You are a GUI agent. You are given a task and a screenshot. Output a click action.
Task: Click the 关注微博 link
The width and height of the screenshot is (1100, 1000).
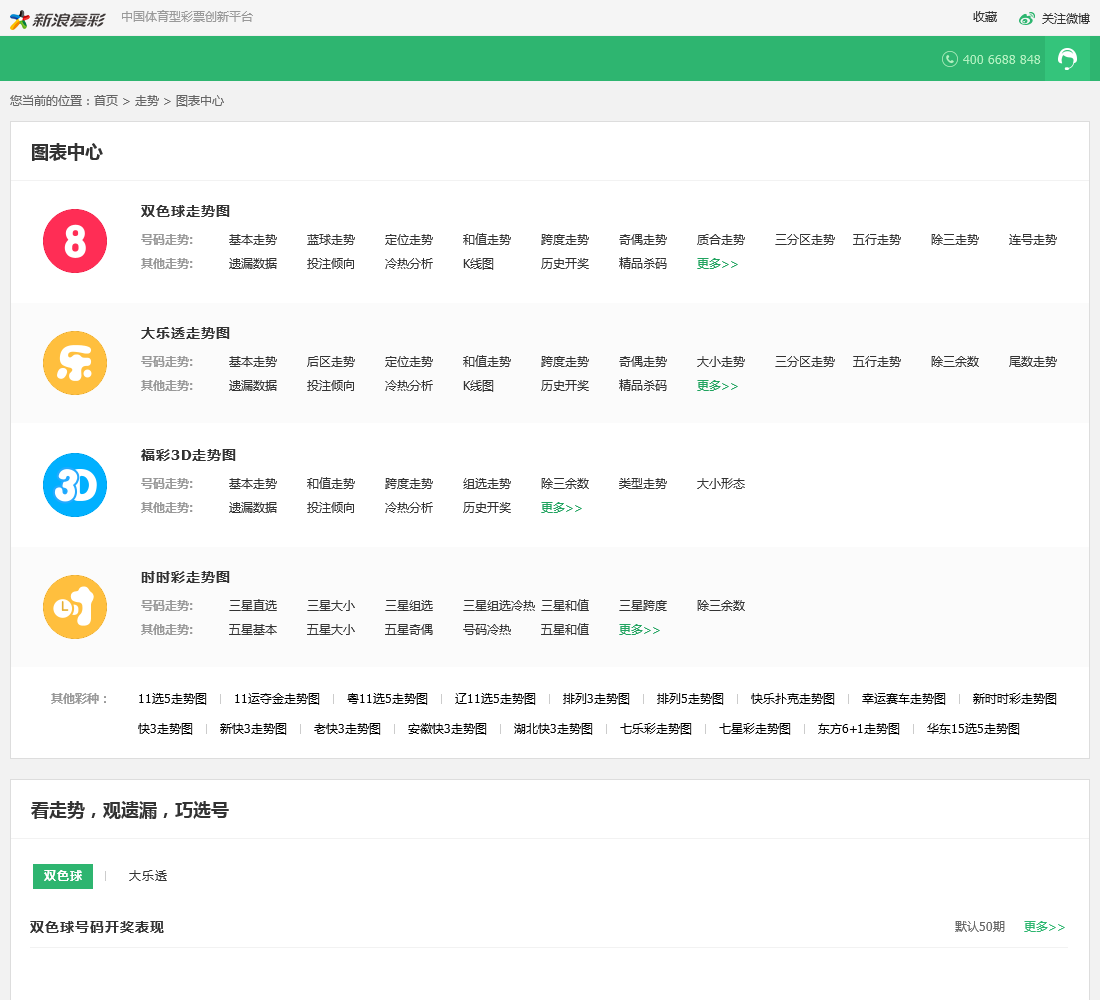click(x=1065, y=19)
